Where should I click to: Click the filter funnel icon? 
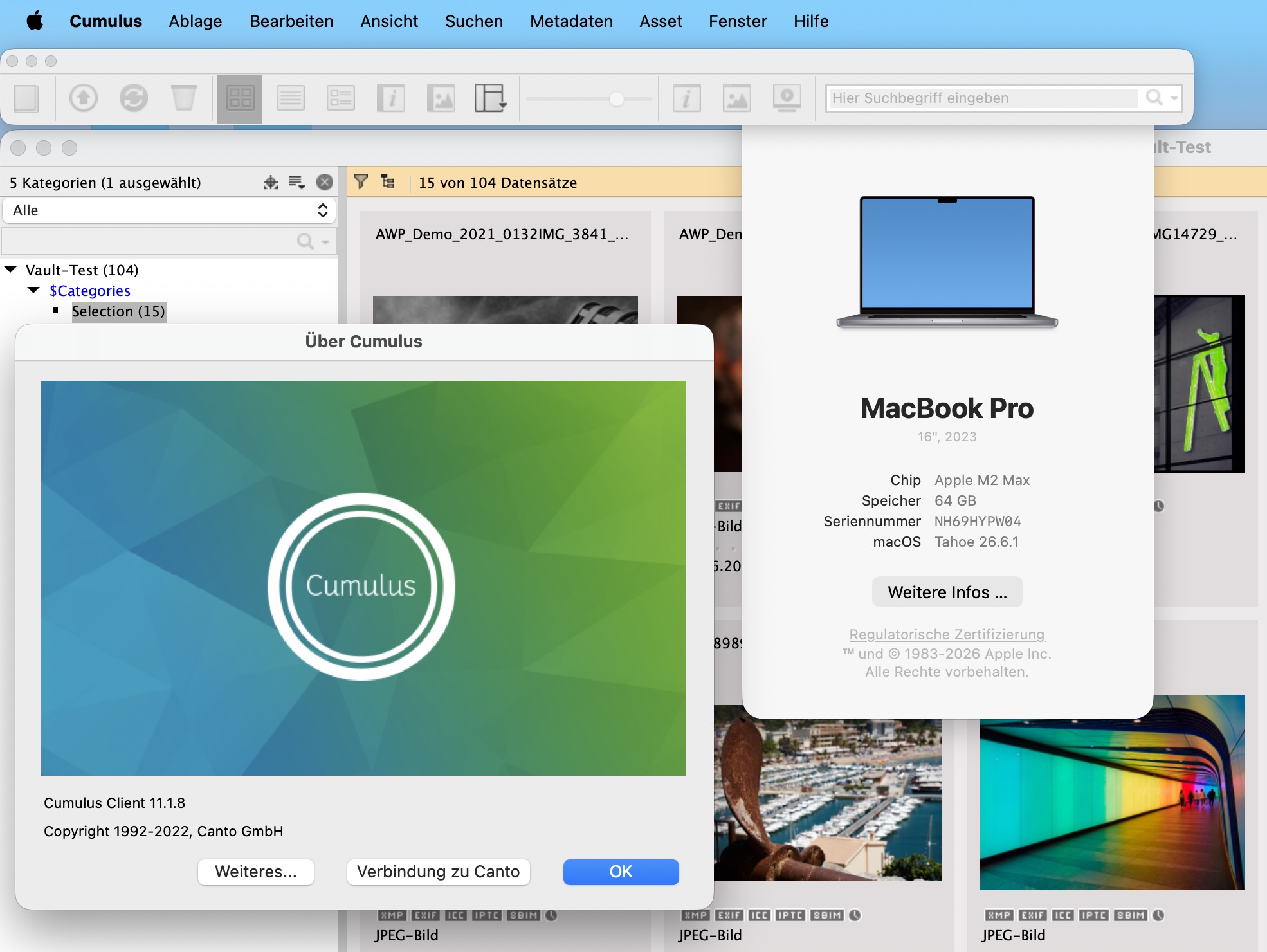click(x=361, y=182)
